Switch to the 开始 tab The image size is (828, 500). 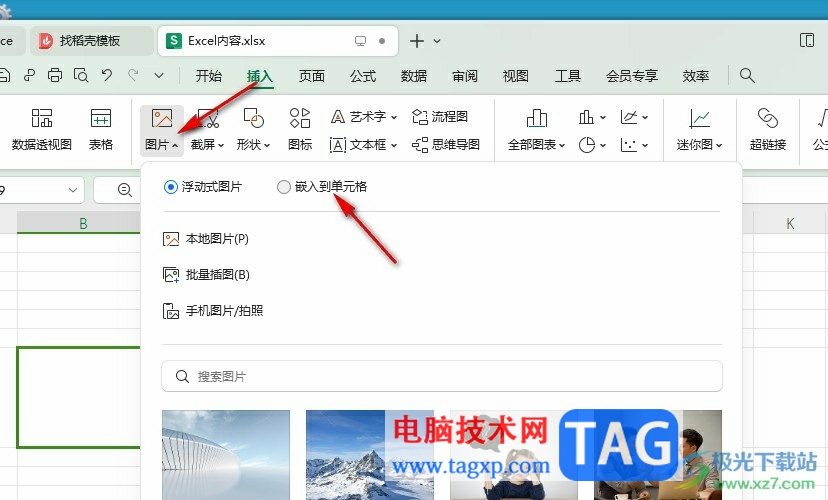point(209,76)
